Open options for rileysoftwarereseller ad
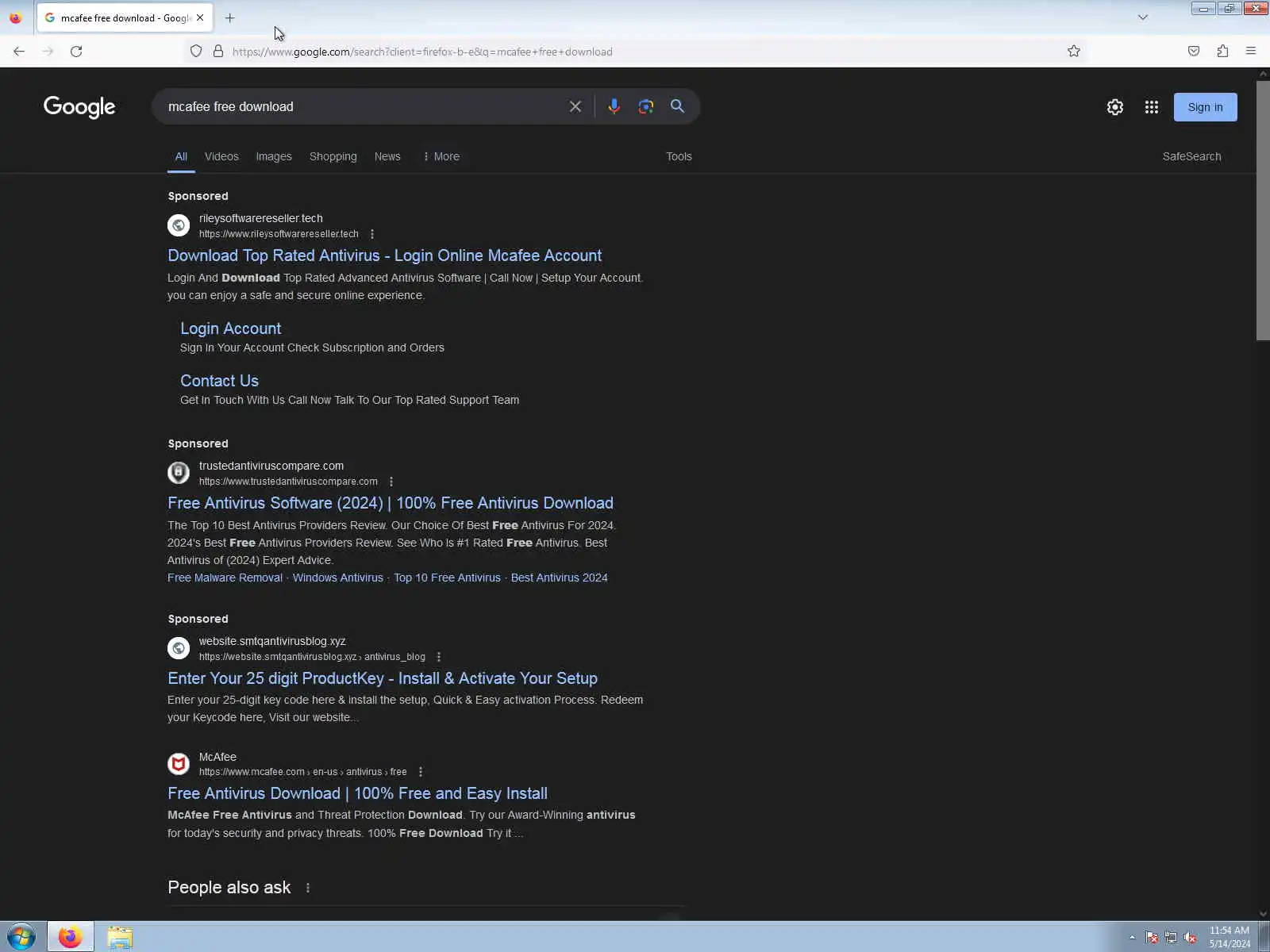1270x952 pixels. (x=372, y=234)
